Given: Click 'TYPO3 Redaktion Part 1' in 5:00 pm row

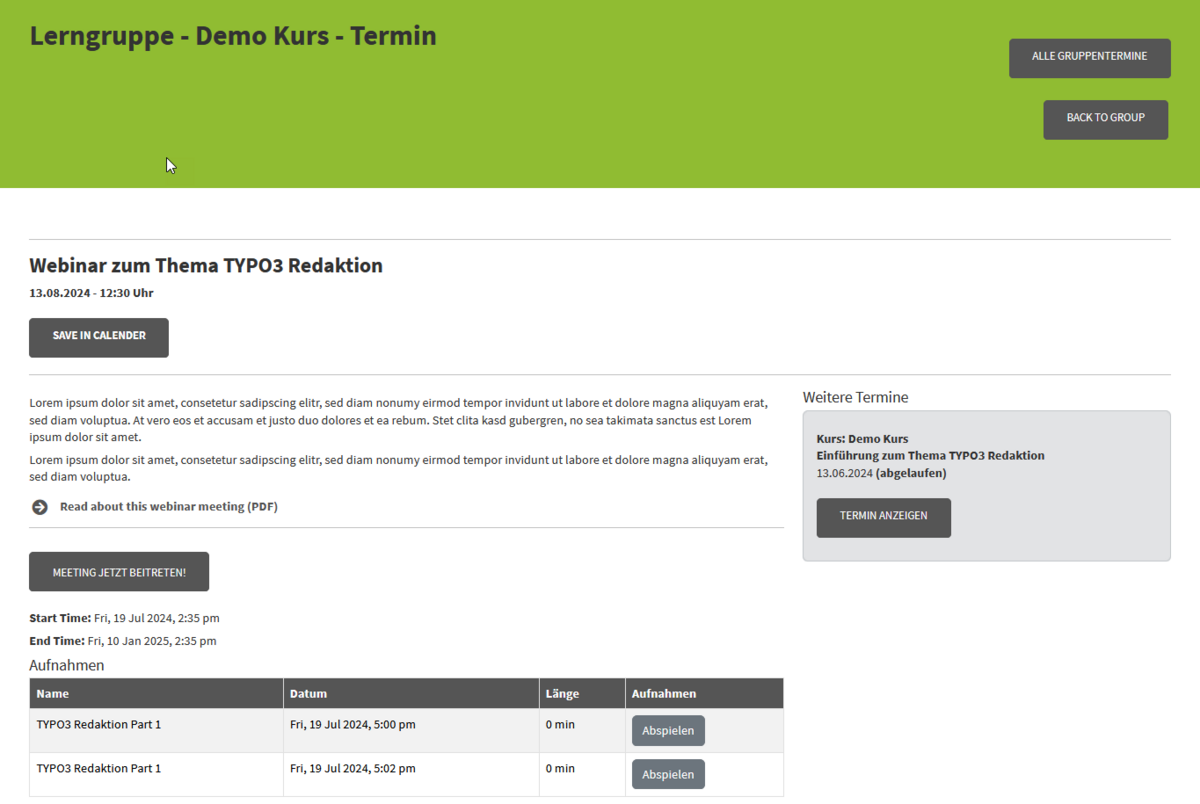Looking at the screenshot, I should [99, 724].
